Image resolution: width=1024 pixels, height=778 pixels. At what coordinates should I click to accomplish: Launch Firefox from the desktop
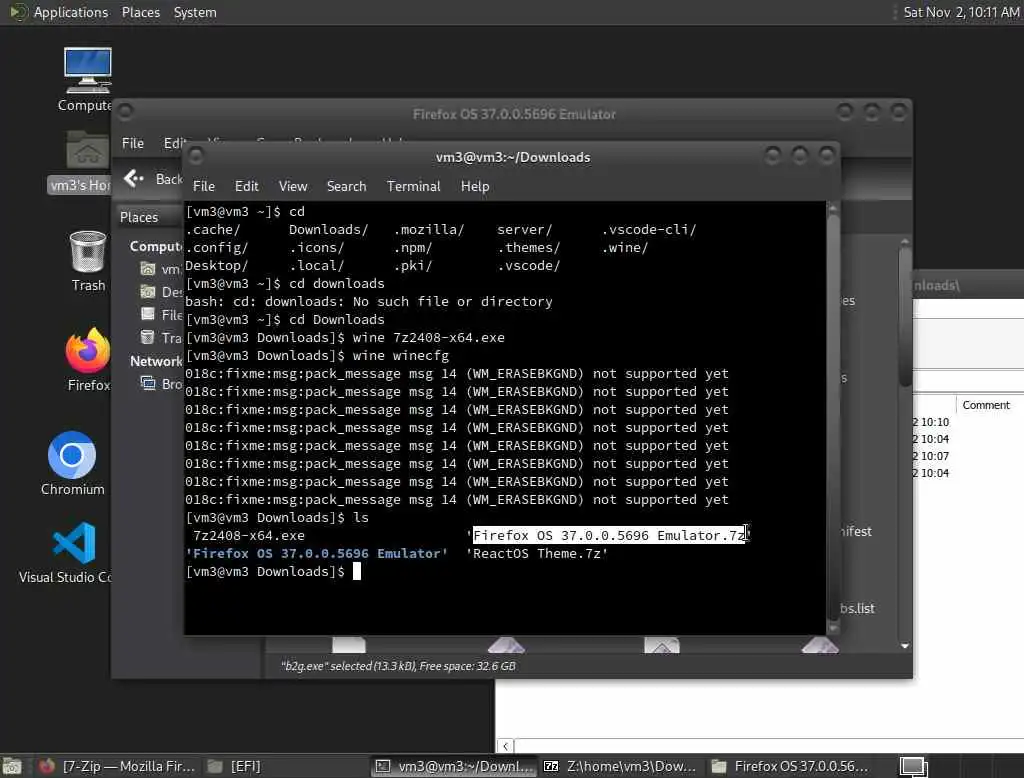88,359
